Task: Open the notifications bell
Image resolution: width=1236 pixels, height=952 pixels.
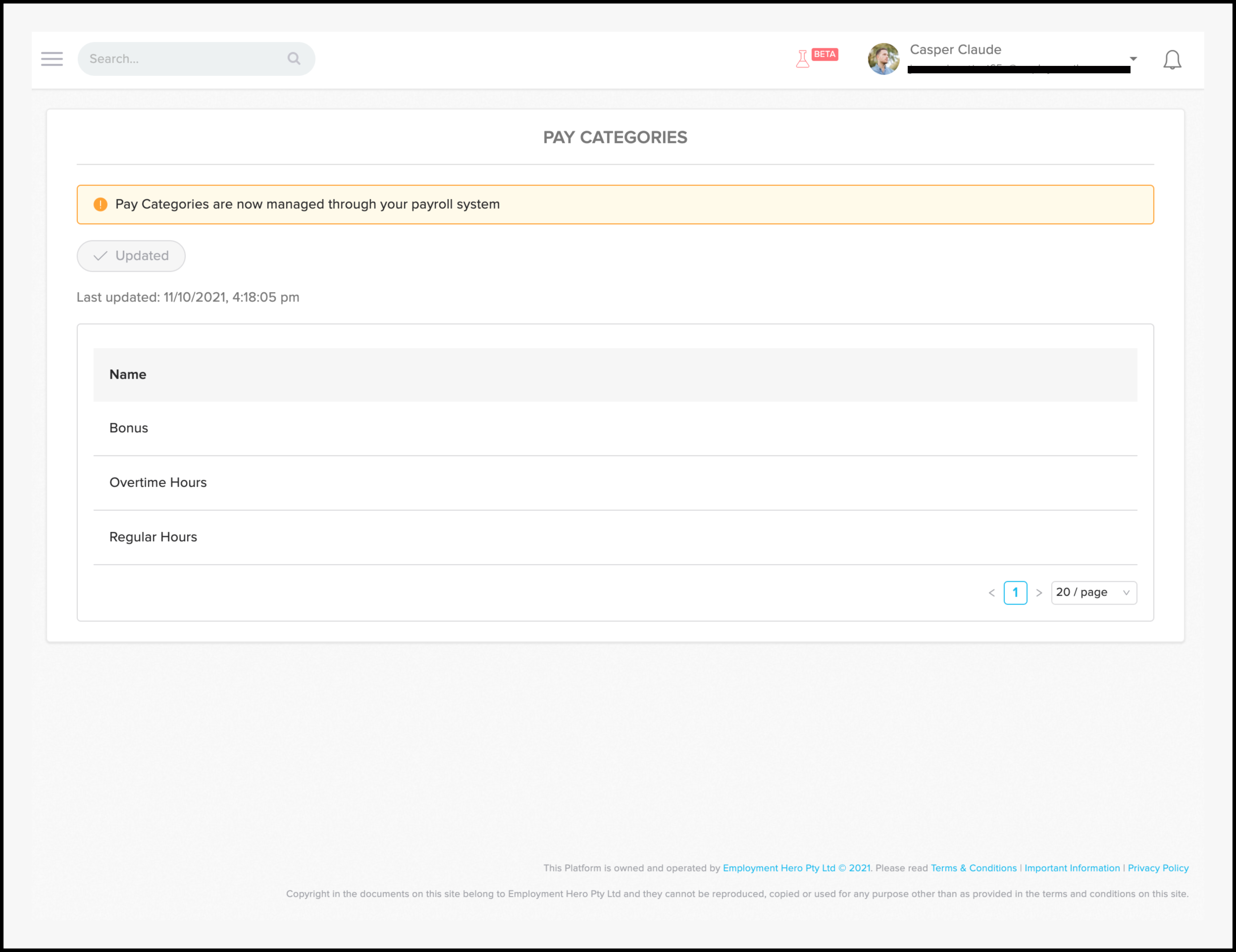Action: click(x=1172, y=59)
